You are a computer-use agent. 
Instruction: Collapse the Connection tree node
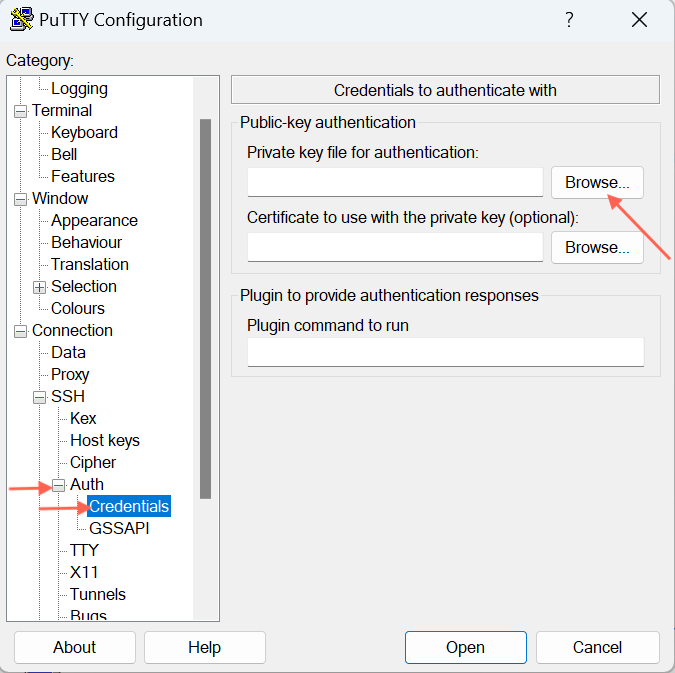pyautogui.click(x=20, y=331)
